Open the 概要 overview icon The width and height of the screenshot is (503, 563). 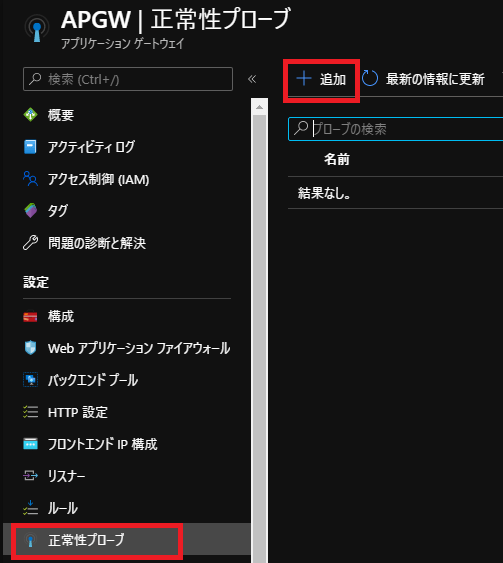(31, 115)
